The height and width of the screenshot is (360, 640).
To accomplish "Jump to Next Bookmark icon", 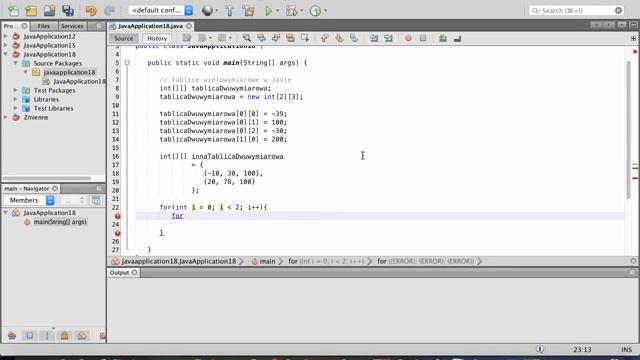I will pos(339,38).
